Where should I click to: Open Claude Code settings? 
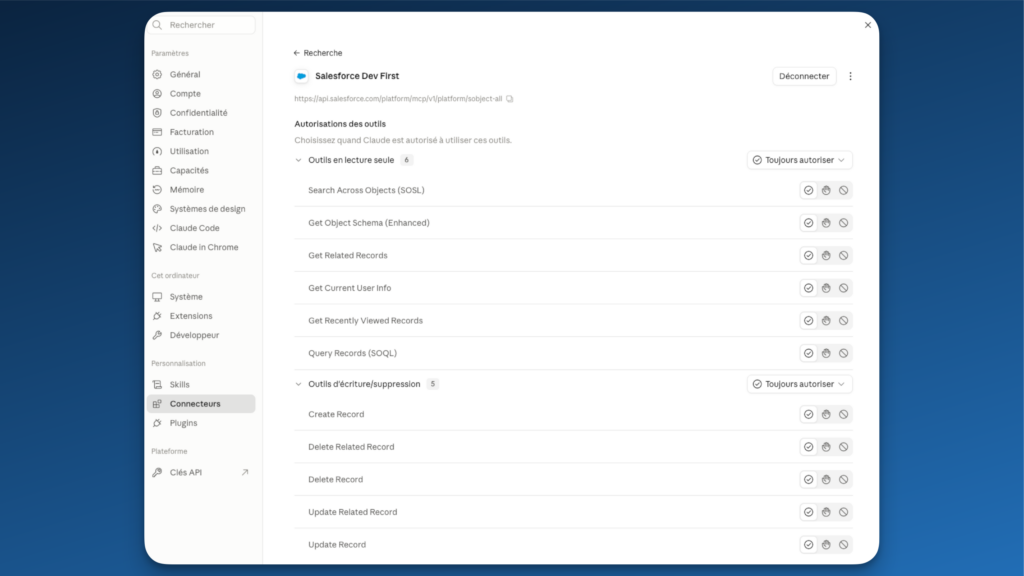tap(201, 228)
